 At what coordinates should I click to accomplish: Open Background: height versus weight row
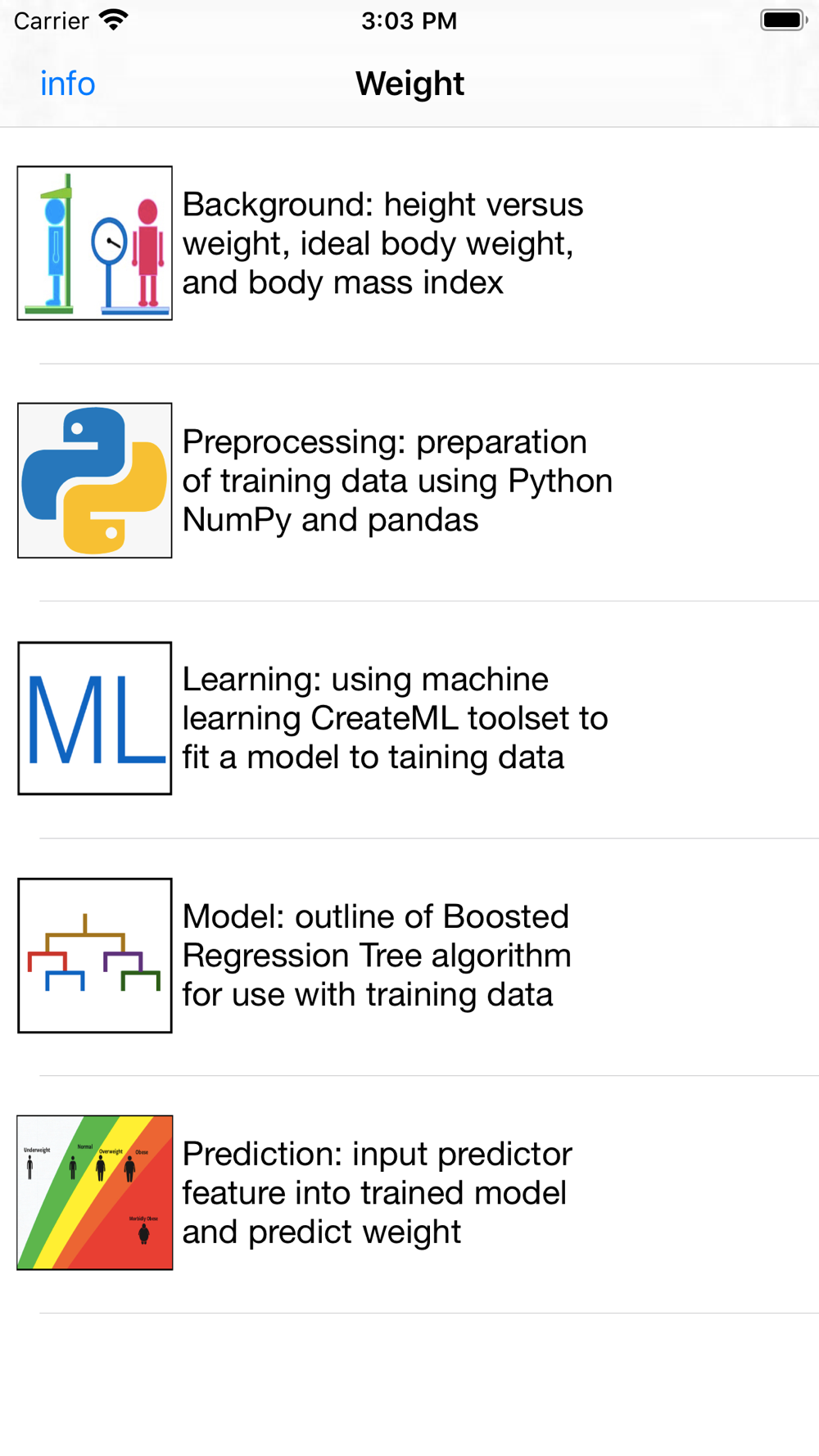409,245
